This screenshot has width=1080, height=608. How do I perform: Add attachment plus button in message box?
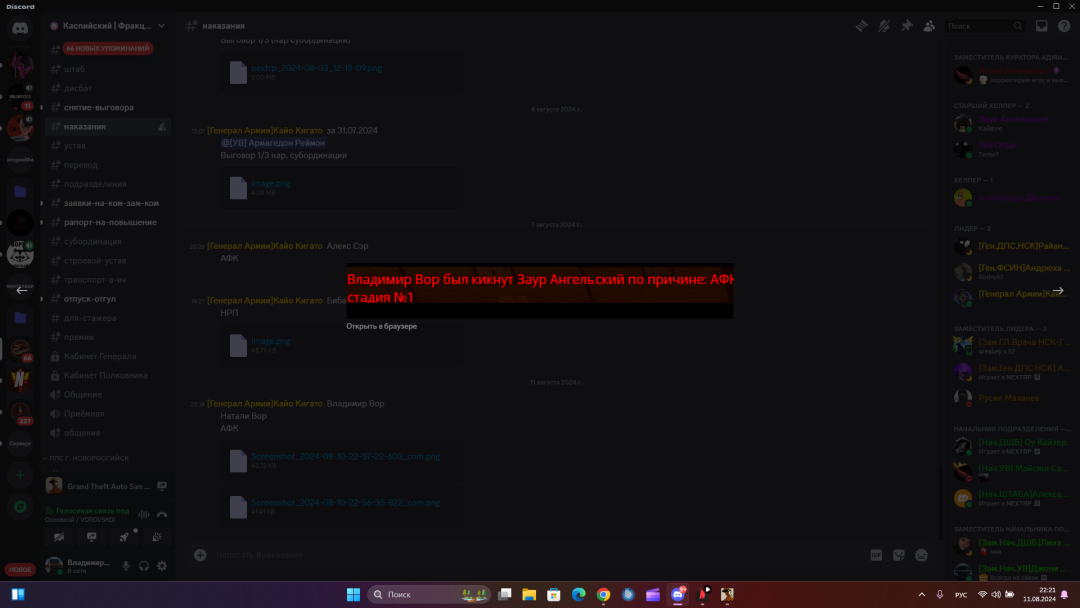coord(200,555)
